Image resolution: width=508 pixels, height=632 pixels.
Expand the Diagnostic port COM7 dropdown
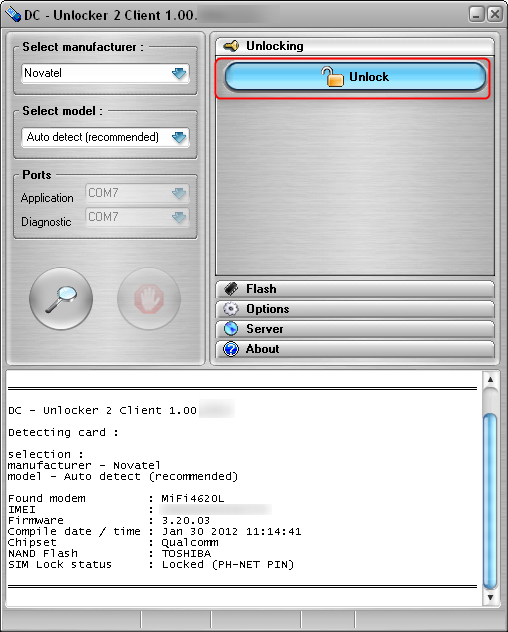[x=137, y=217]
